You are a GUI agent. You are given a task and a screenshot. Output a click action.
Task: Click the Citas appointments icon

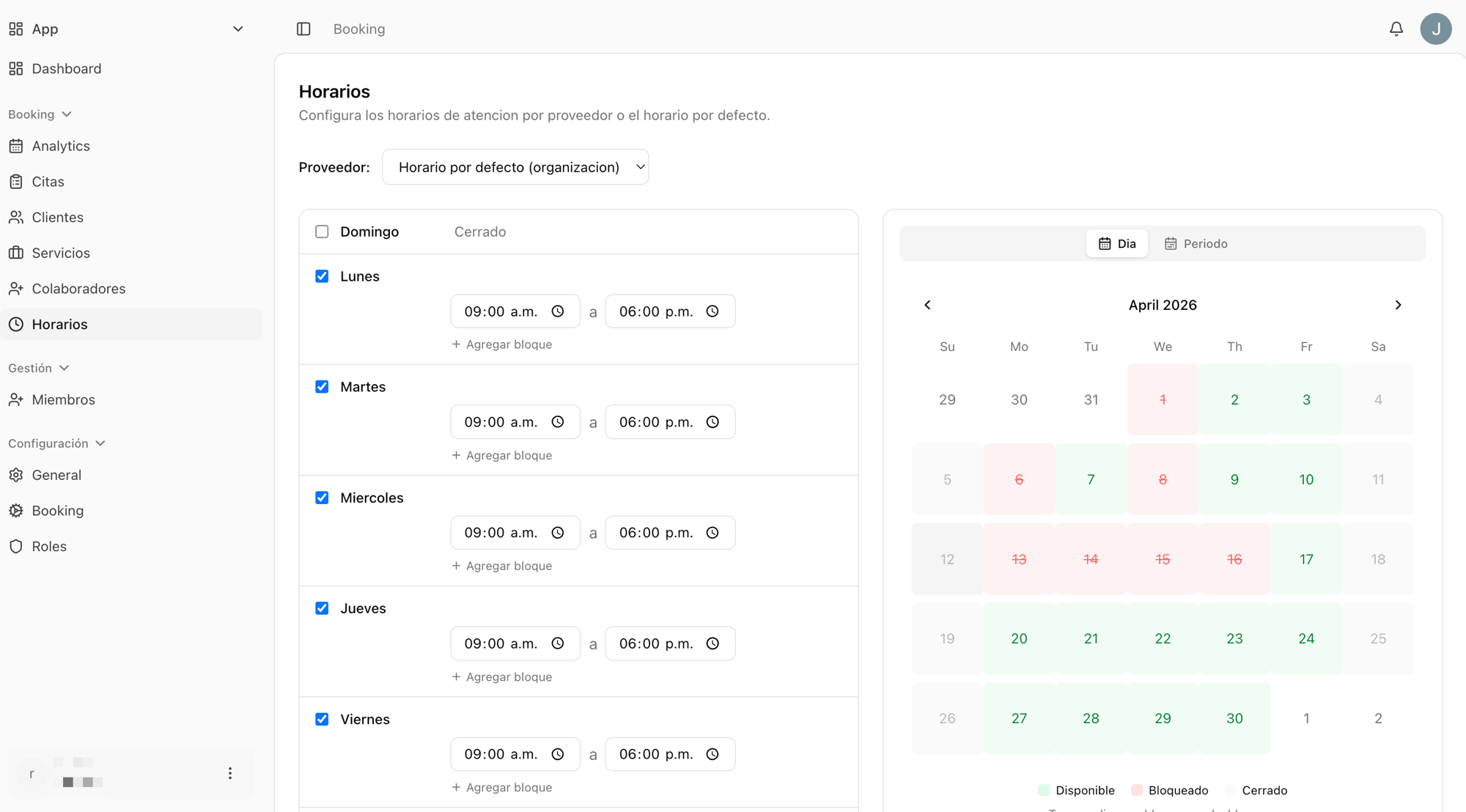[x=16, y=181]
